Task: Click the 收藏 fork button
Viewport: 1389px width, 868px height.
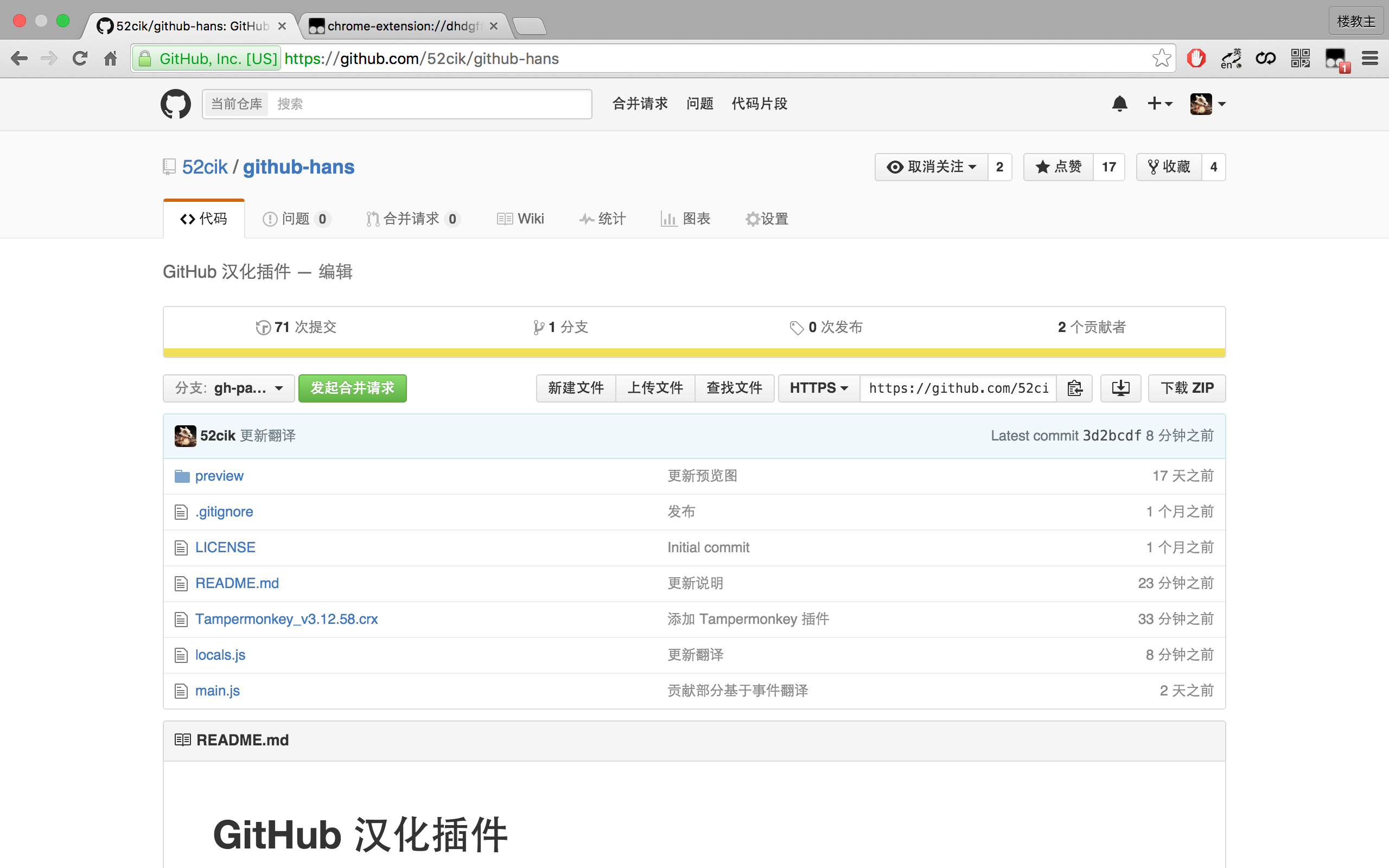Action: pos(1169,167)
